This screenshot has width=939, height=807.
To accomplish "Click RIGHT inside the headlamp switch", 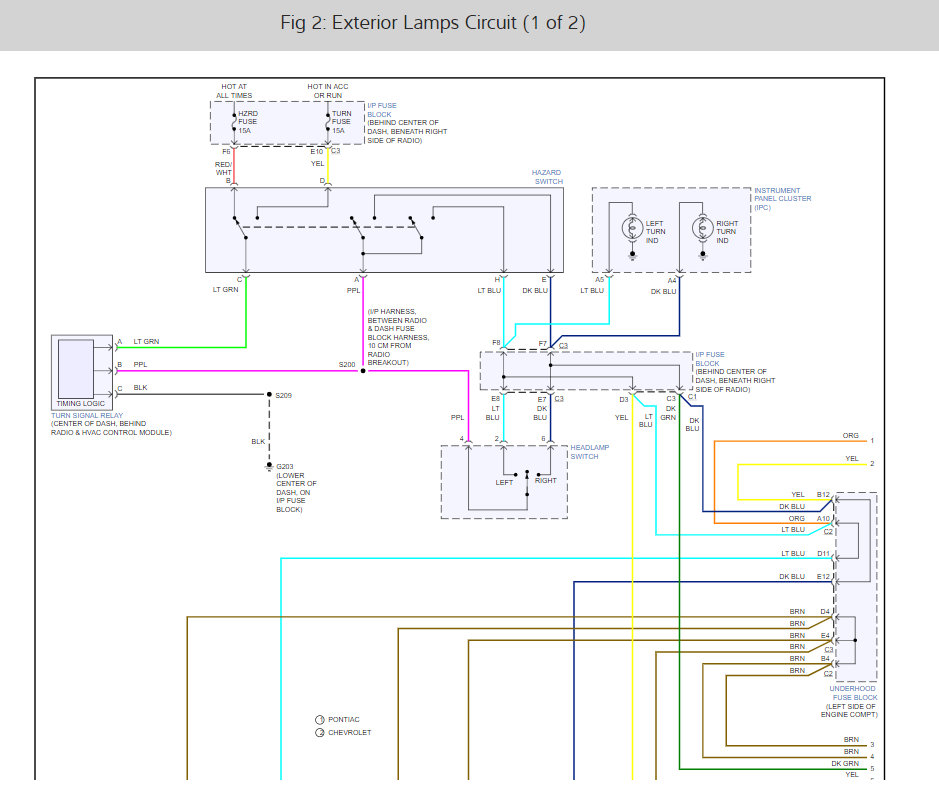I will coord(546,480).
